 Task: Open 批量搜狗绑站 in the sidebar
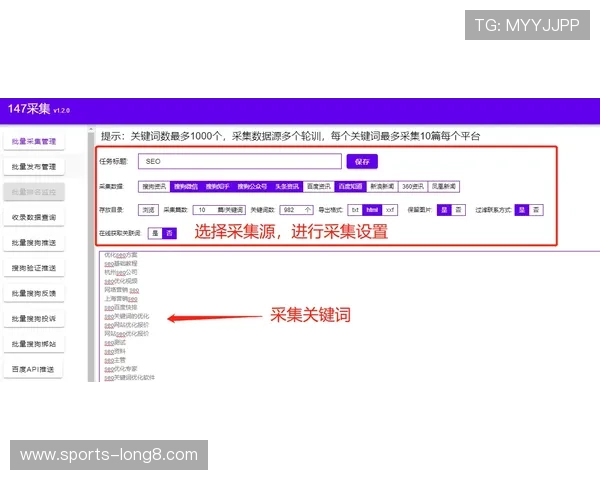click(x=34, y=344)
